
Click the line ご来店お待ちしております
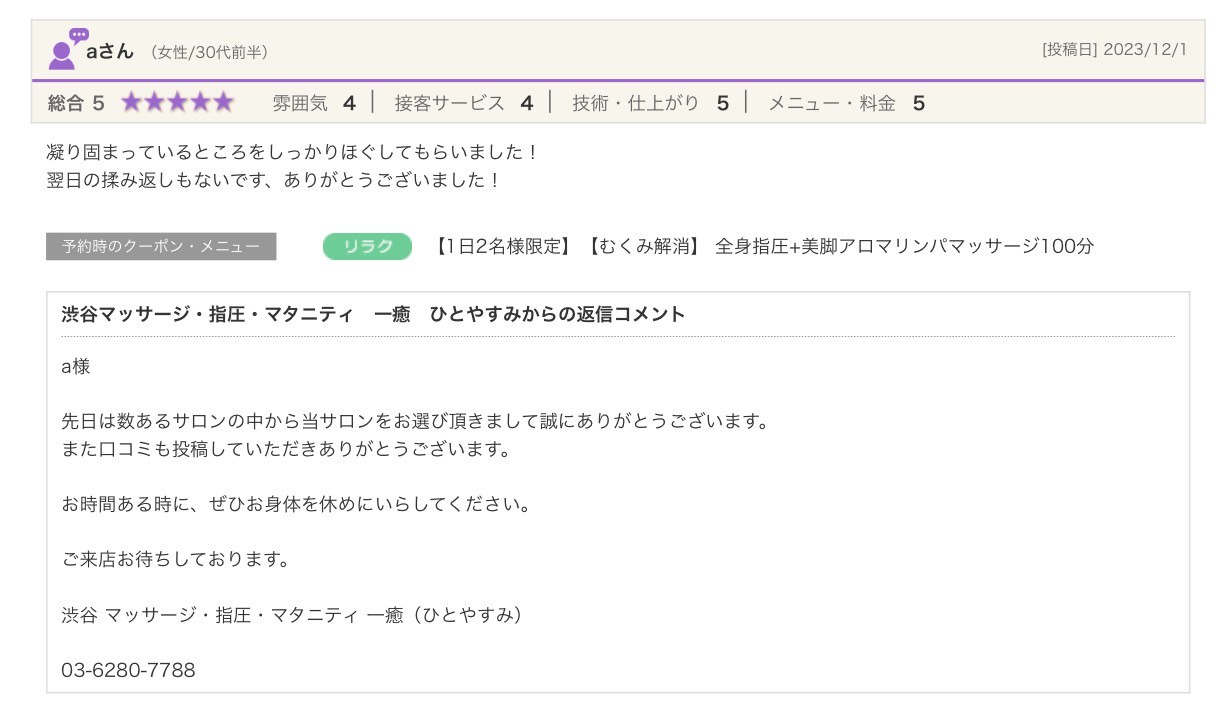[x=176, y=559]
